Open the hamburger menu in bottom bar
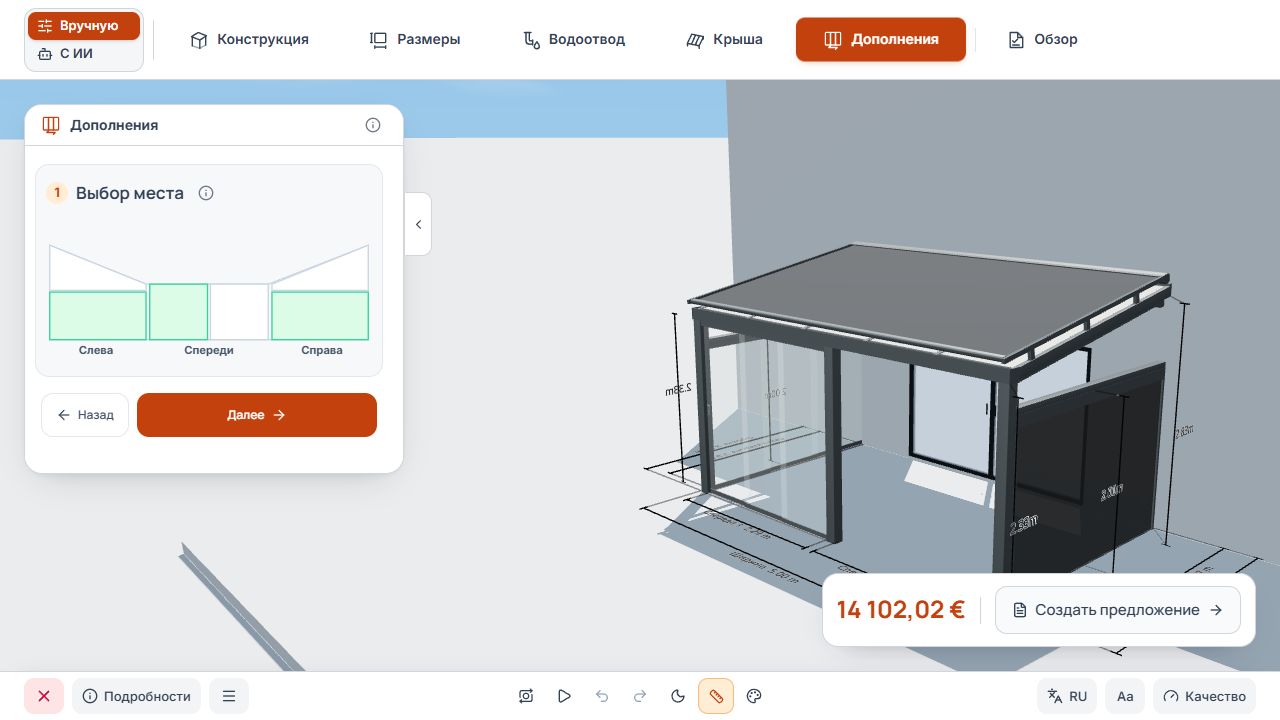The image size is (1280, 720). pos(229,696)
